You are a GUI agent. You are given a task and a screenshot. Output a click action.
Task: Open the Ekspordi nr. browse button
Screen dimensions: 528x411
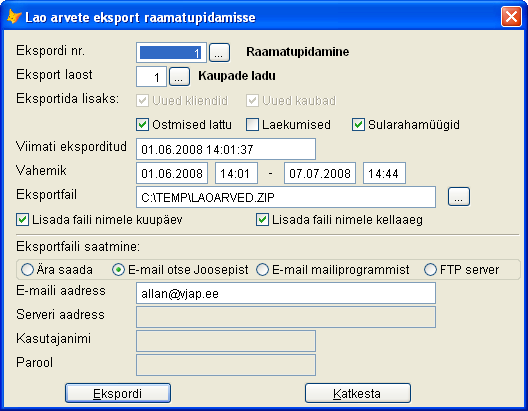coord(219,53)
